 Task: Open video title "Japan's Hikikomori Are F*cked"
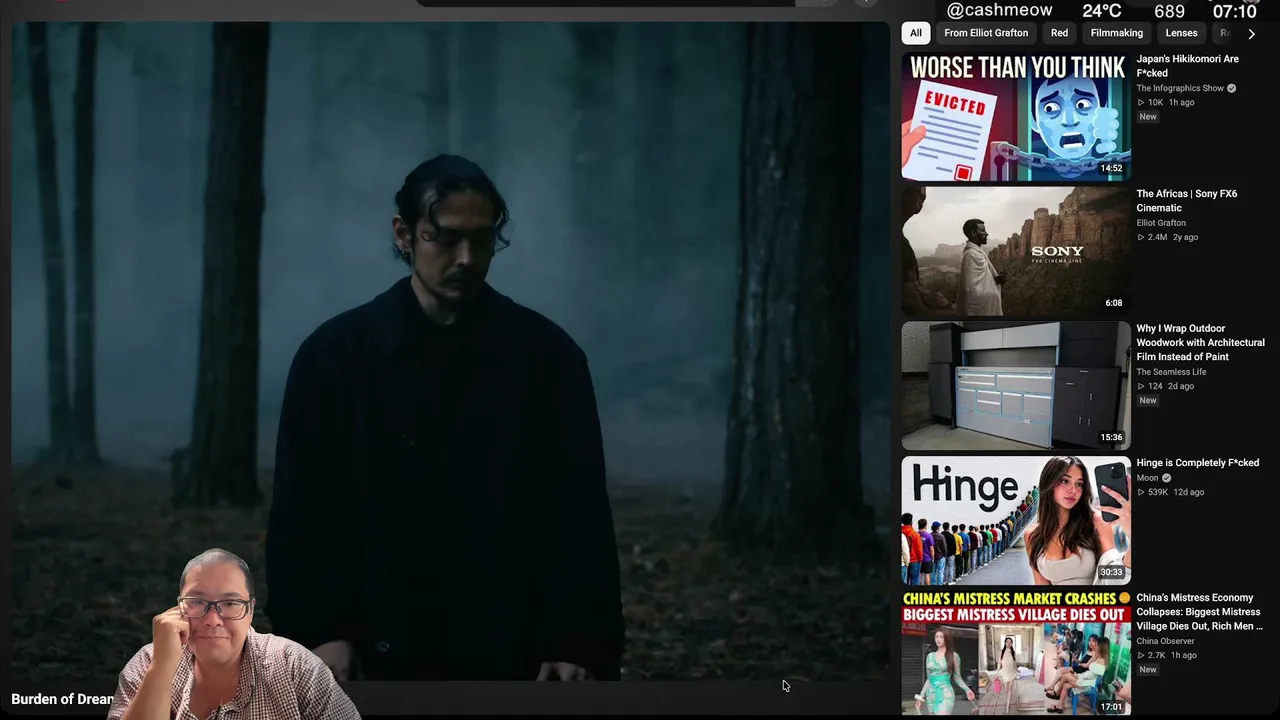(1187, 66)
